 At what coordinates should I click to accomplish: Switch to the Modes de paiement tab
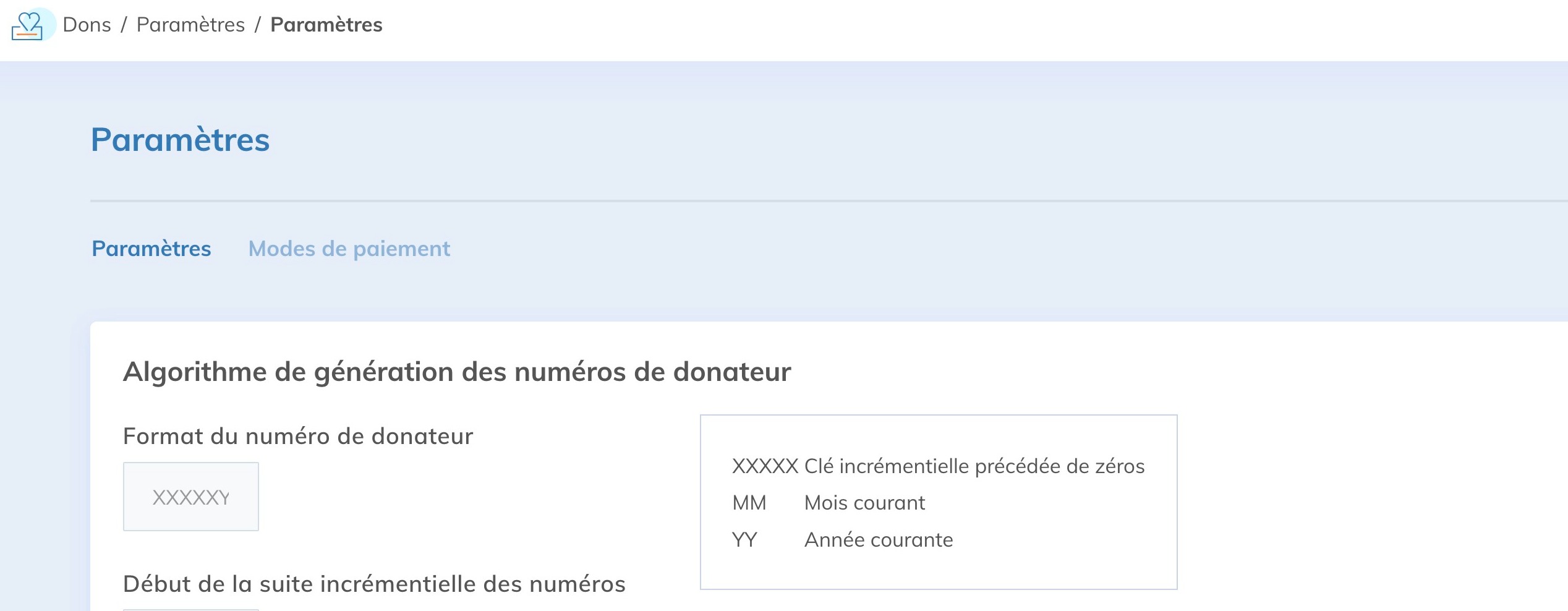349,249
